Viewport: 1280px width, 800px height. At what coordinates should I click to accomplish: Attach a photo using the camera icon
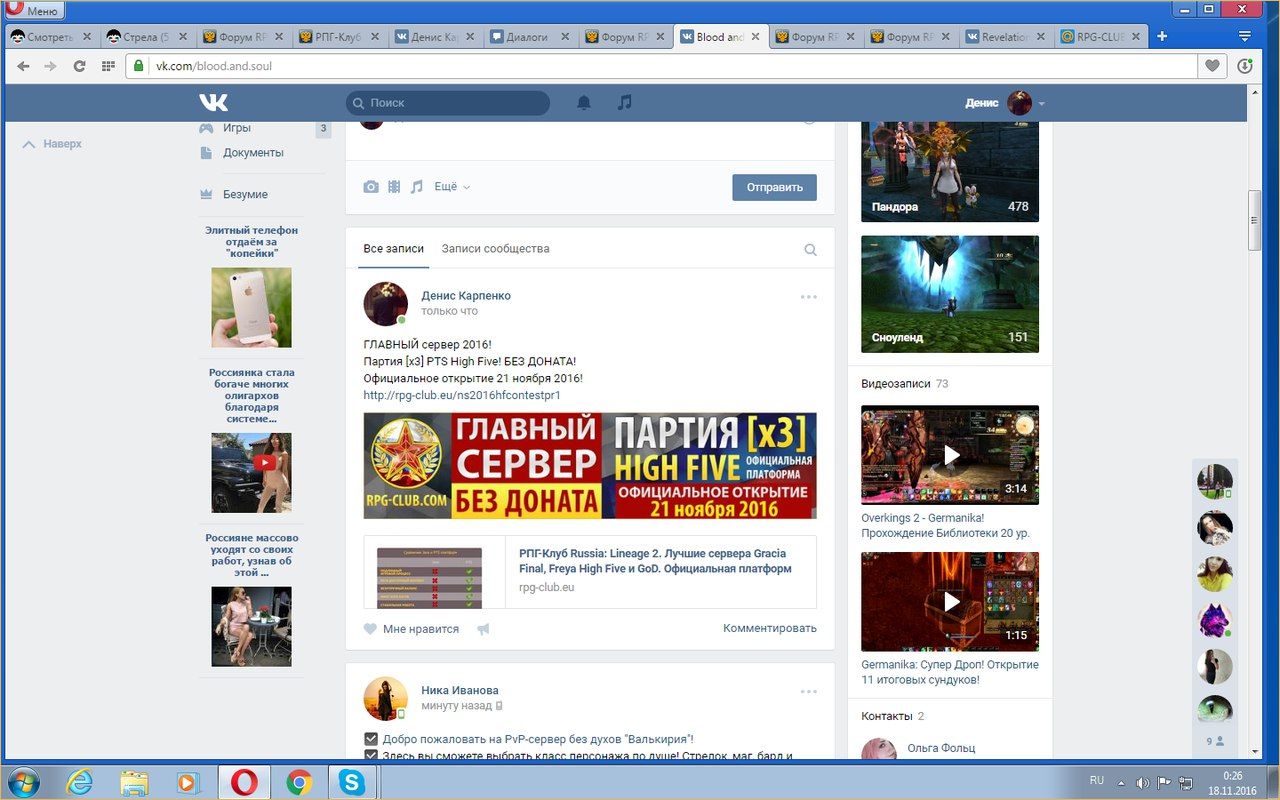click(x=371, y=187)
